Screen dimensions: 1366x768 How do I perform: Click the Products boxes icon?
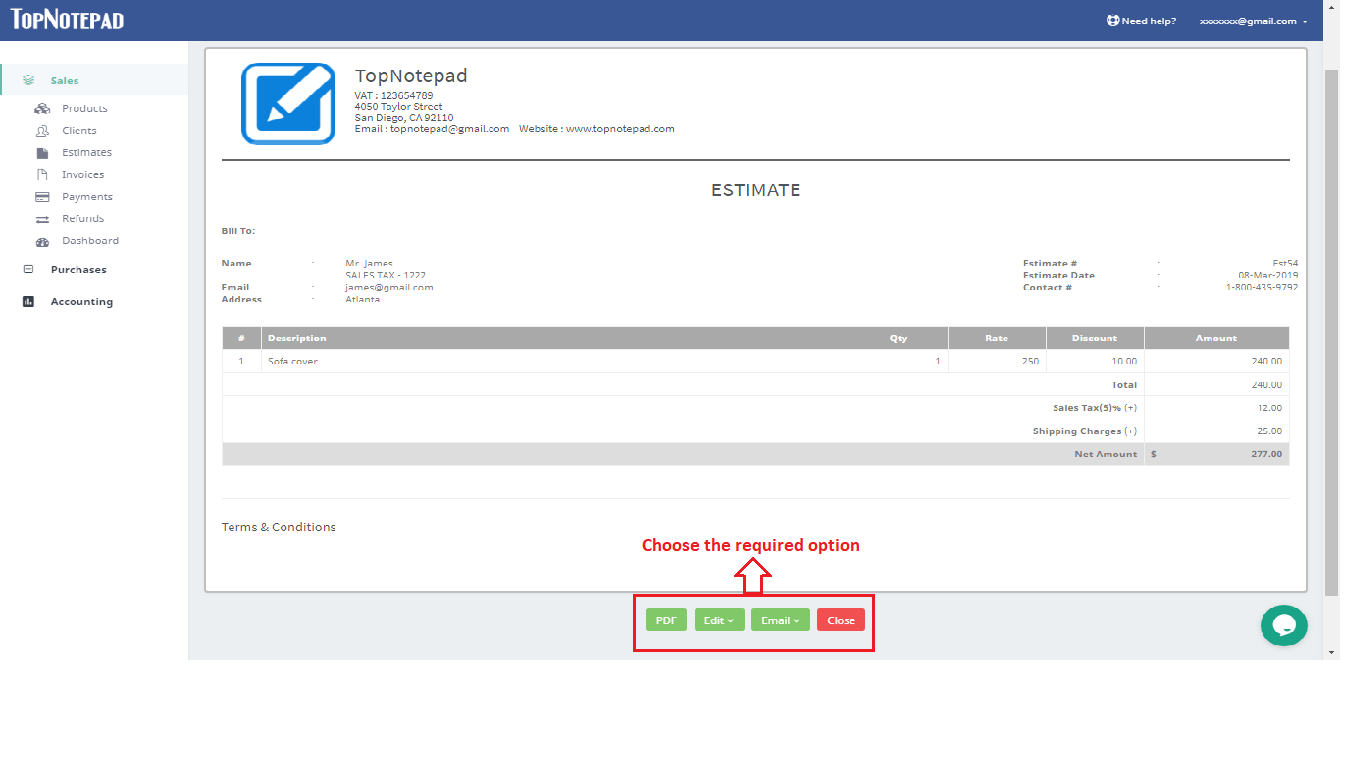click(x=42, y=108)
